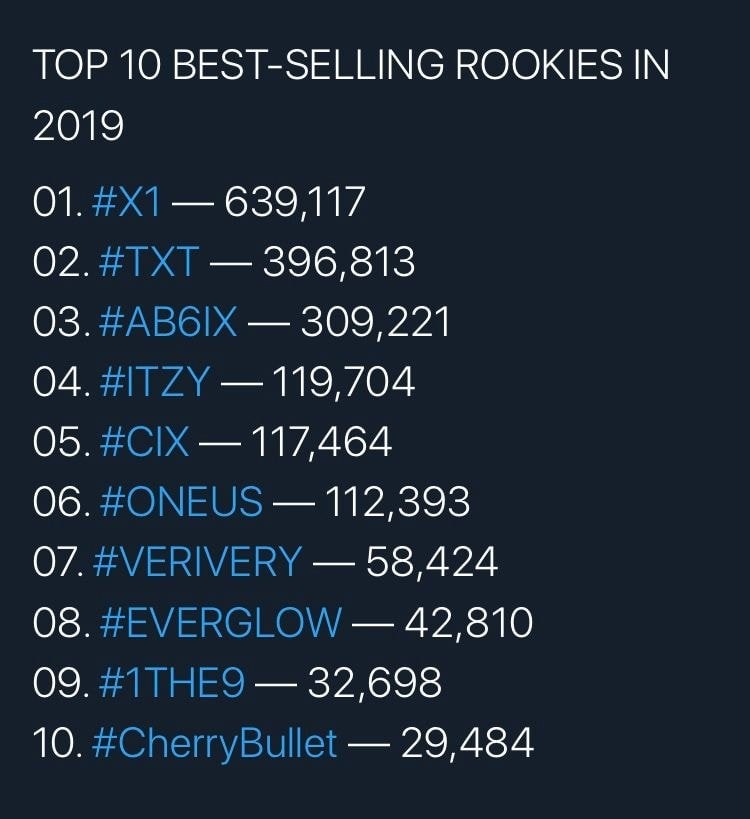The height and width of the screenshot is (819, 750).
Task: Tap the #AB6IX hashtag
Action: [x=168, y=322]
